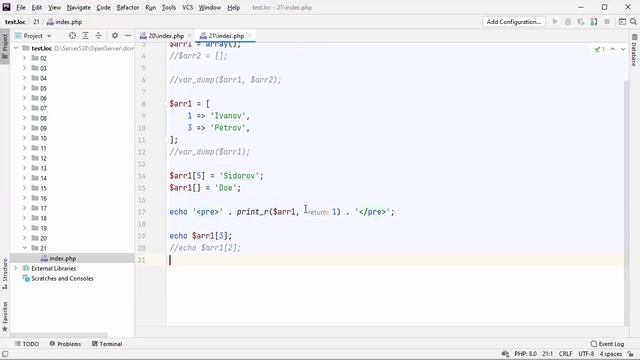The image size is (640, 360).
Task: Open the TODO tool window
Action: point(27,344)
